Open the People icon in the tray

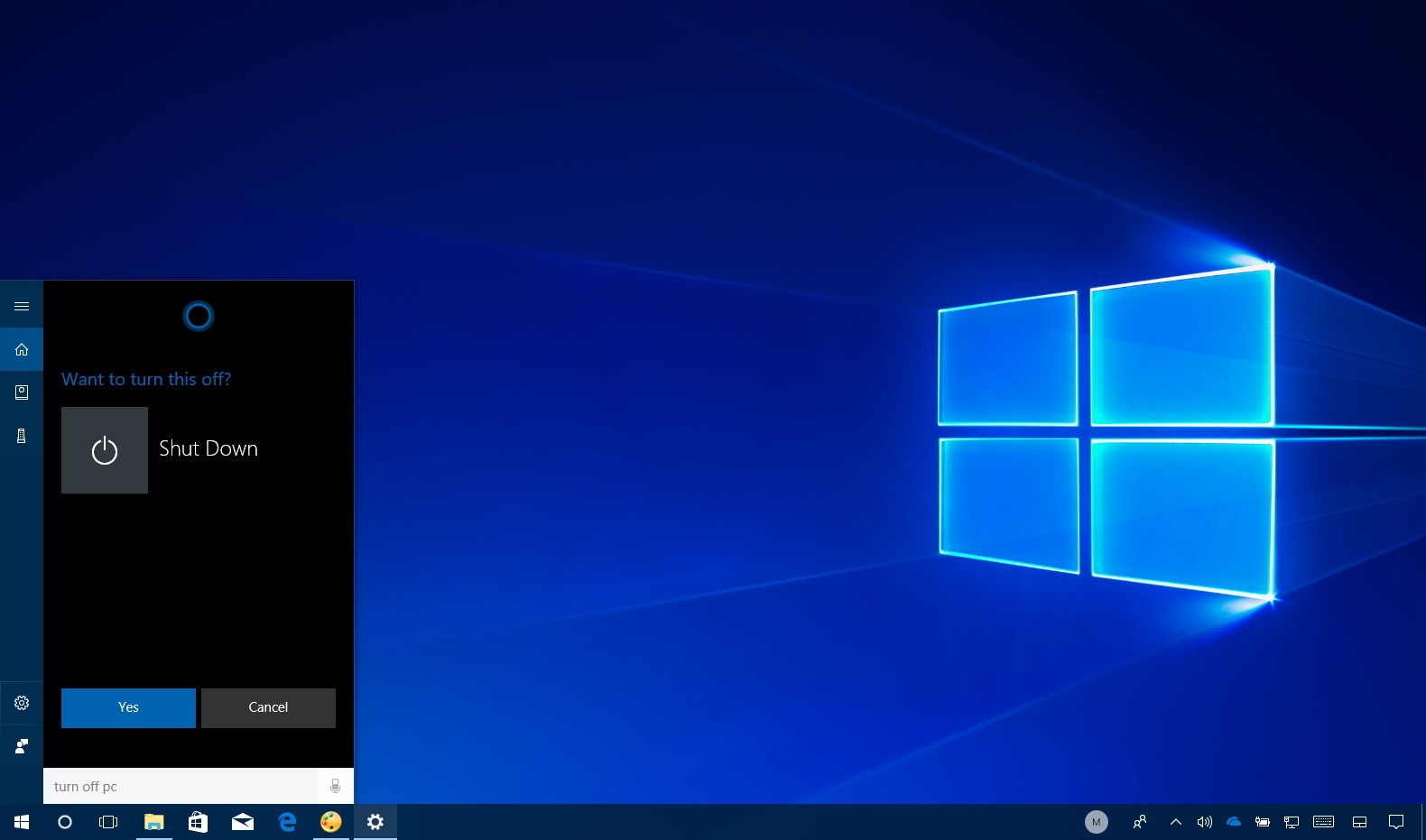pos(1140,822)
